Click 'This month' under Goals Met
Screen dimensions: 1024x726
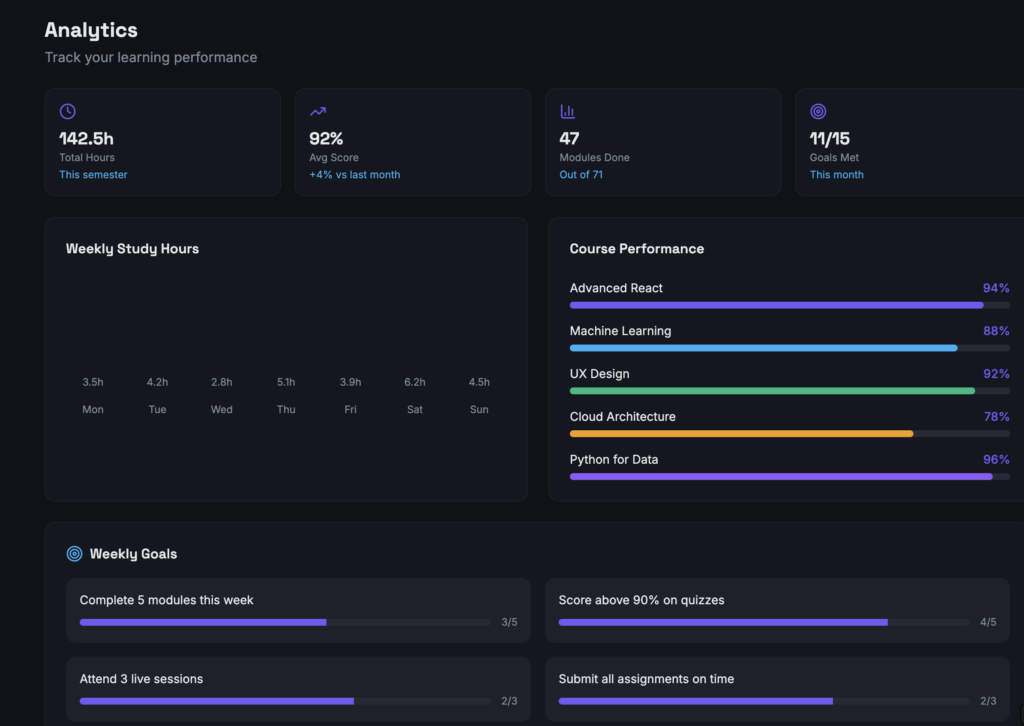pos(836,175)
